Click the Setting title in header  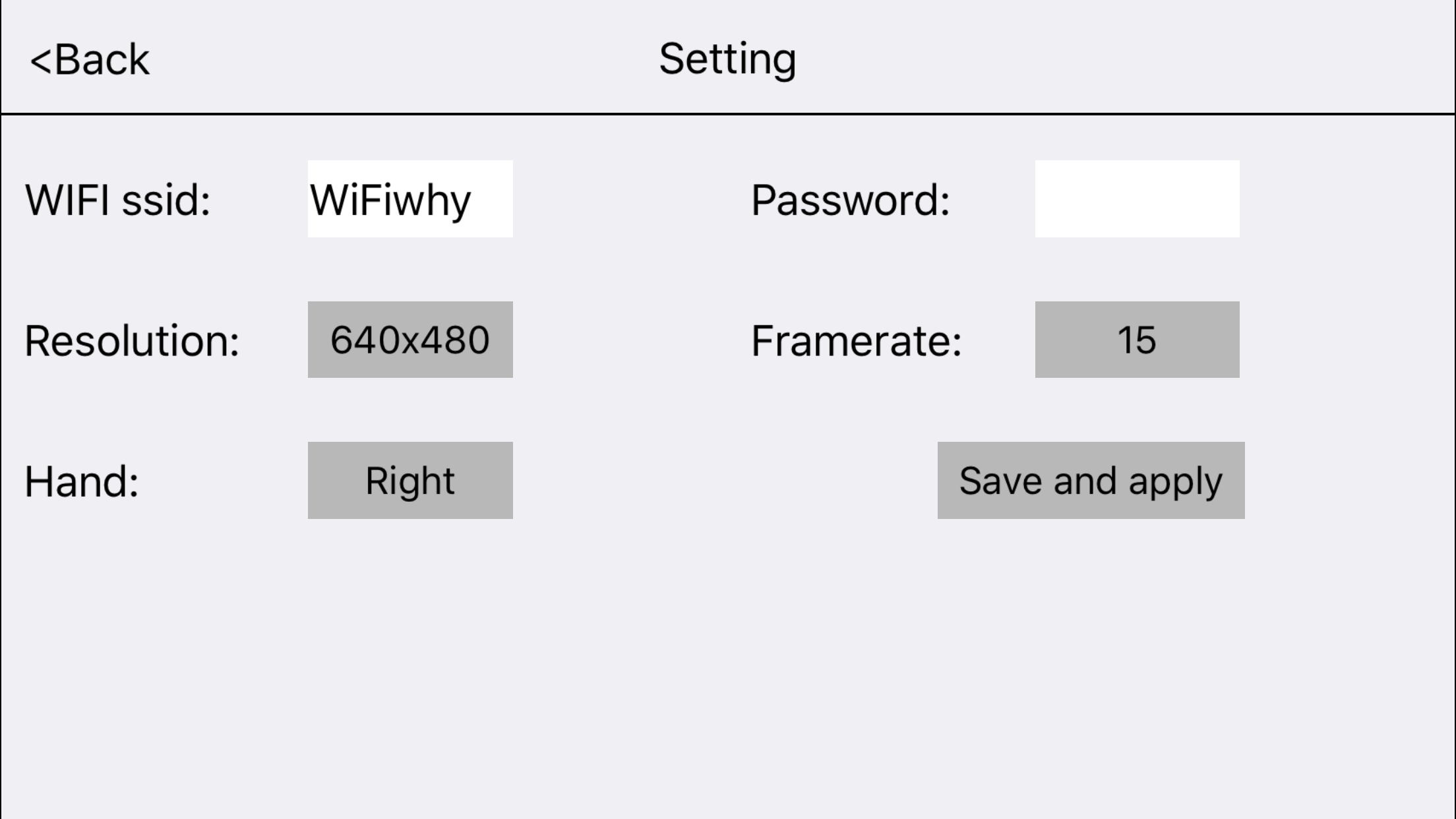coord(727,60)
